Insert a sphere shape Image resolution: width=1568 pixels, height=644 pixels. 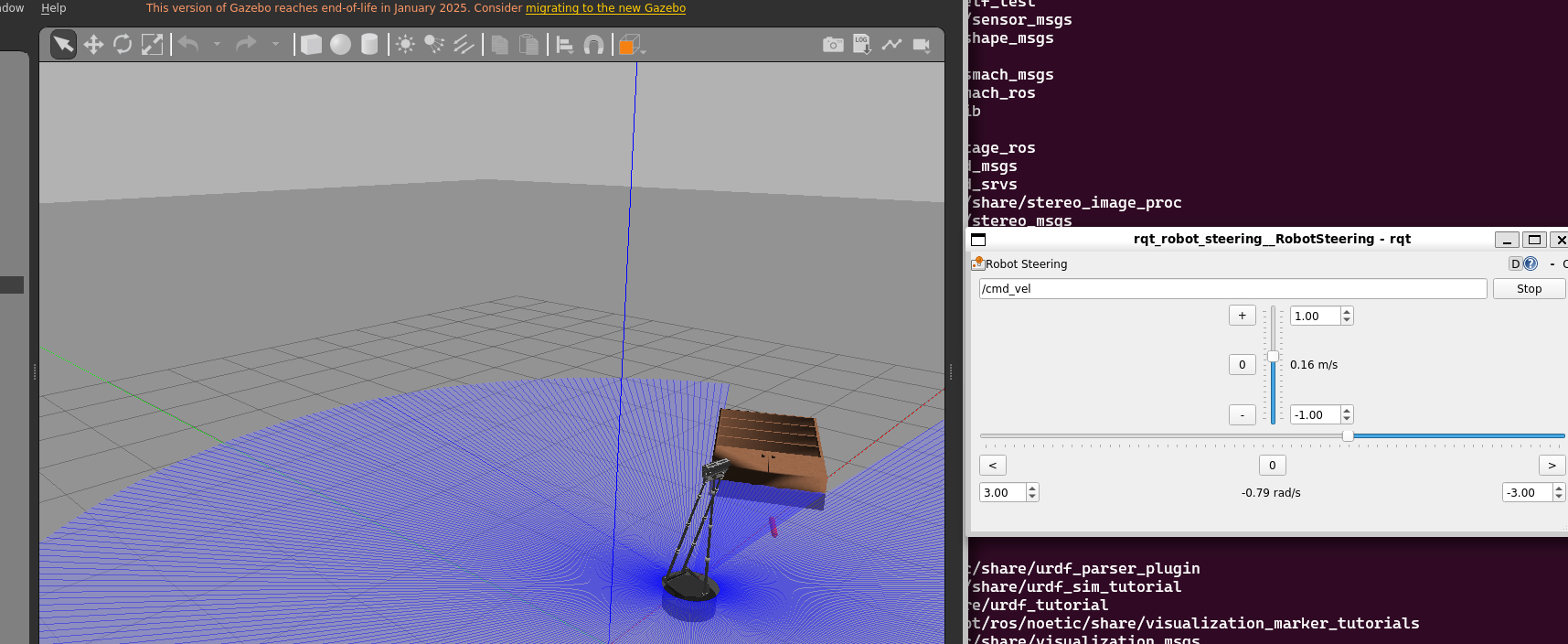tap(340, 44)
